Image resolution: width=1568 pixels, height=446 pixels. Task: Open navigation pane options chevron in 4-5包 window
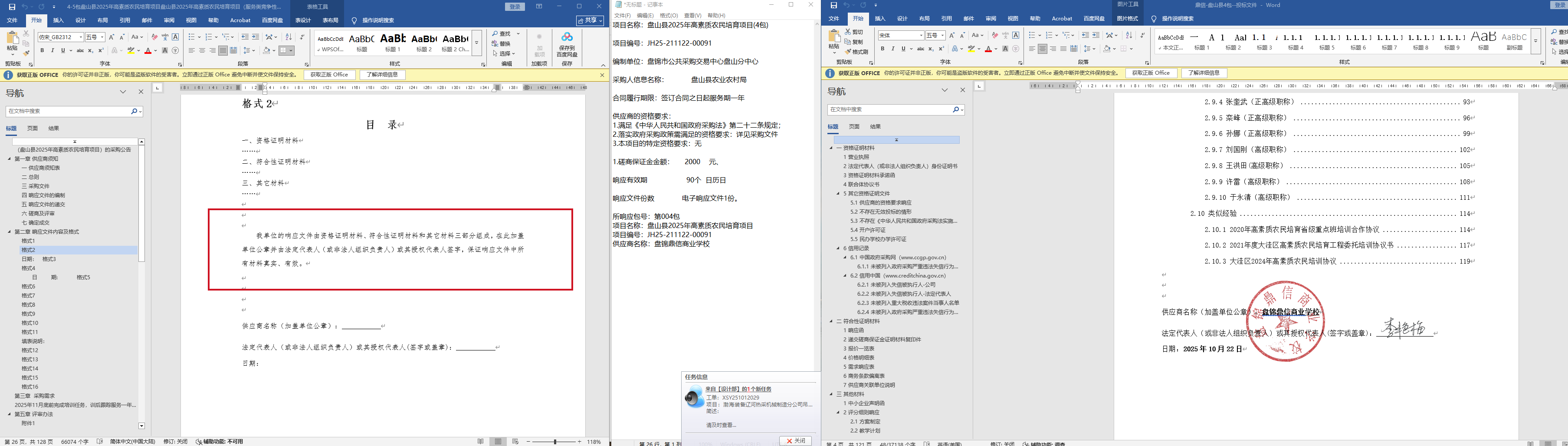123,92
